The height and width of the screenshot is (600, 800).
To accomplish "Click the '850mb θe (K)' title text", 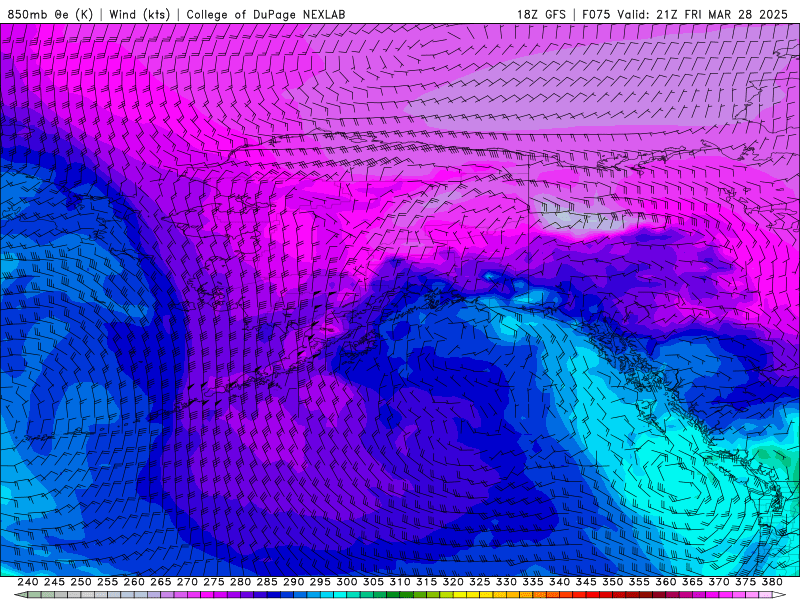I will pyautogui.click(x=50, y=14).
